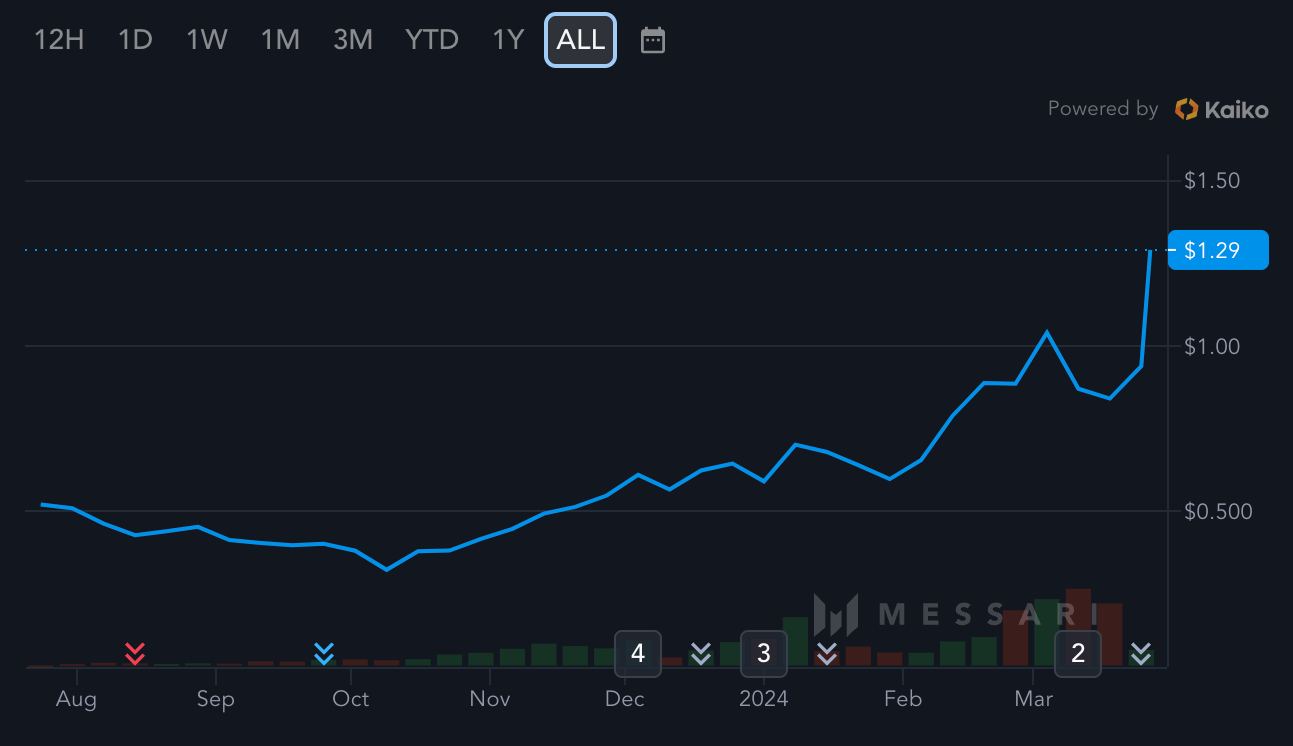Choose the YTD time range
Image resolution: width=1293 pixels, height=746 pixels.
click(432, 40)
